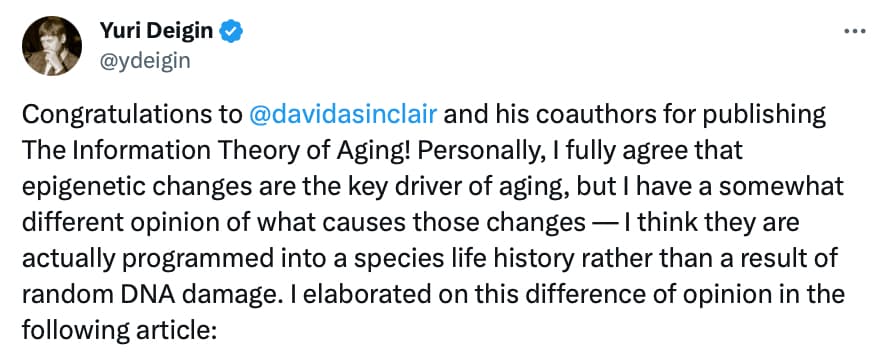
Task: Open the more options ellipsis menu
Action: 854,32
